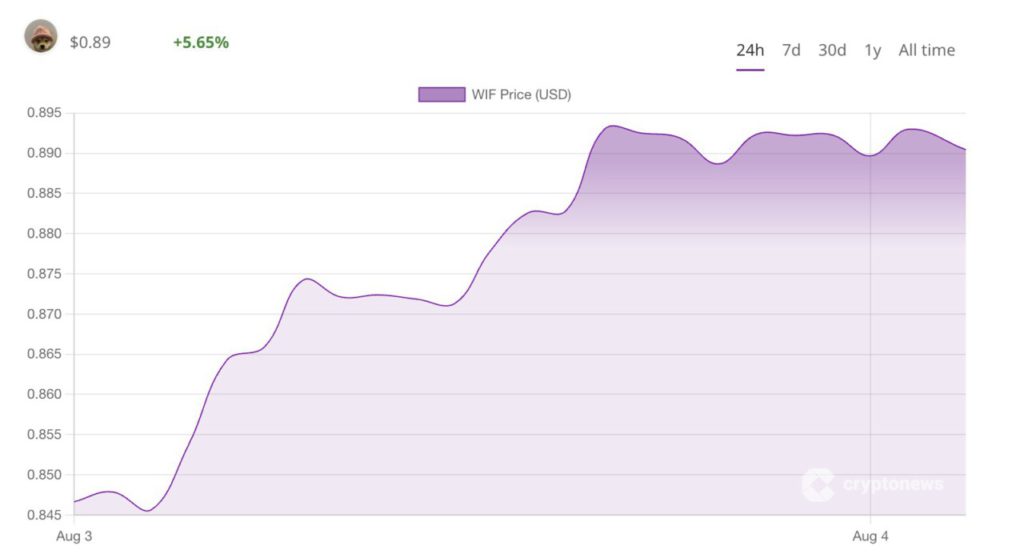Click the 0.880 y-axis label
1024x558 pixels.
coord(44,234)
